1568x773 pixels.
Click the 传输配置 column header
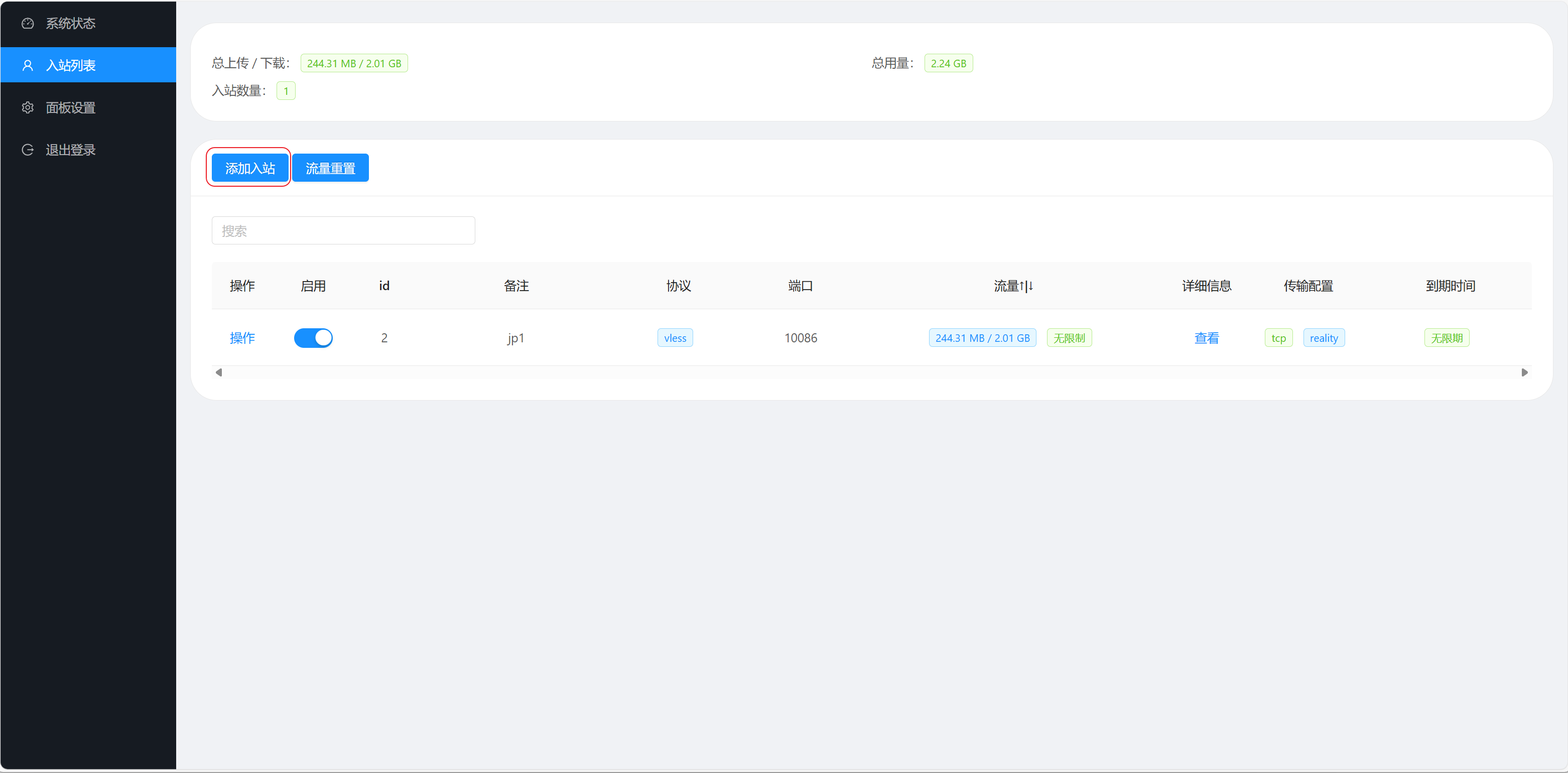point(1309,286)
